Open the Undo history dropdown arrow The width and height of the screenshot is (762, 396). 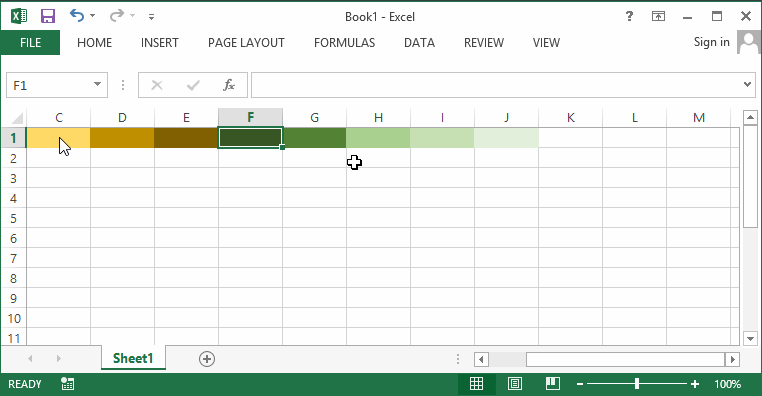point(93,16)
